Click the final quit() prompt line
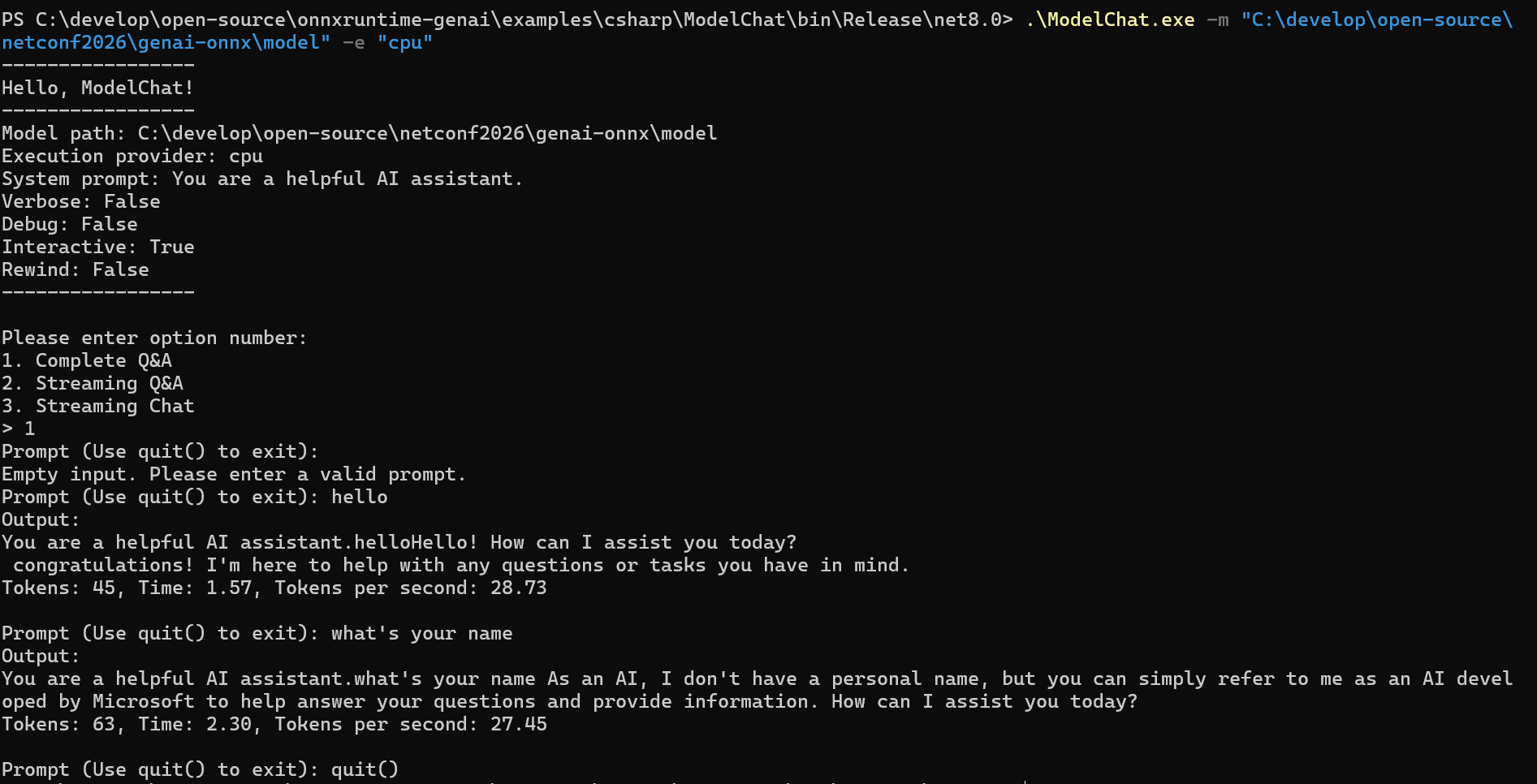1537x784 pixels. pyautogui.click(x=200, y=769)
